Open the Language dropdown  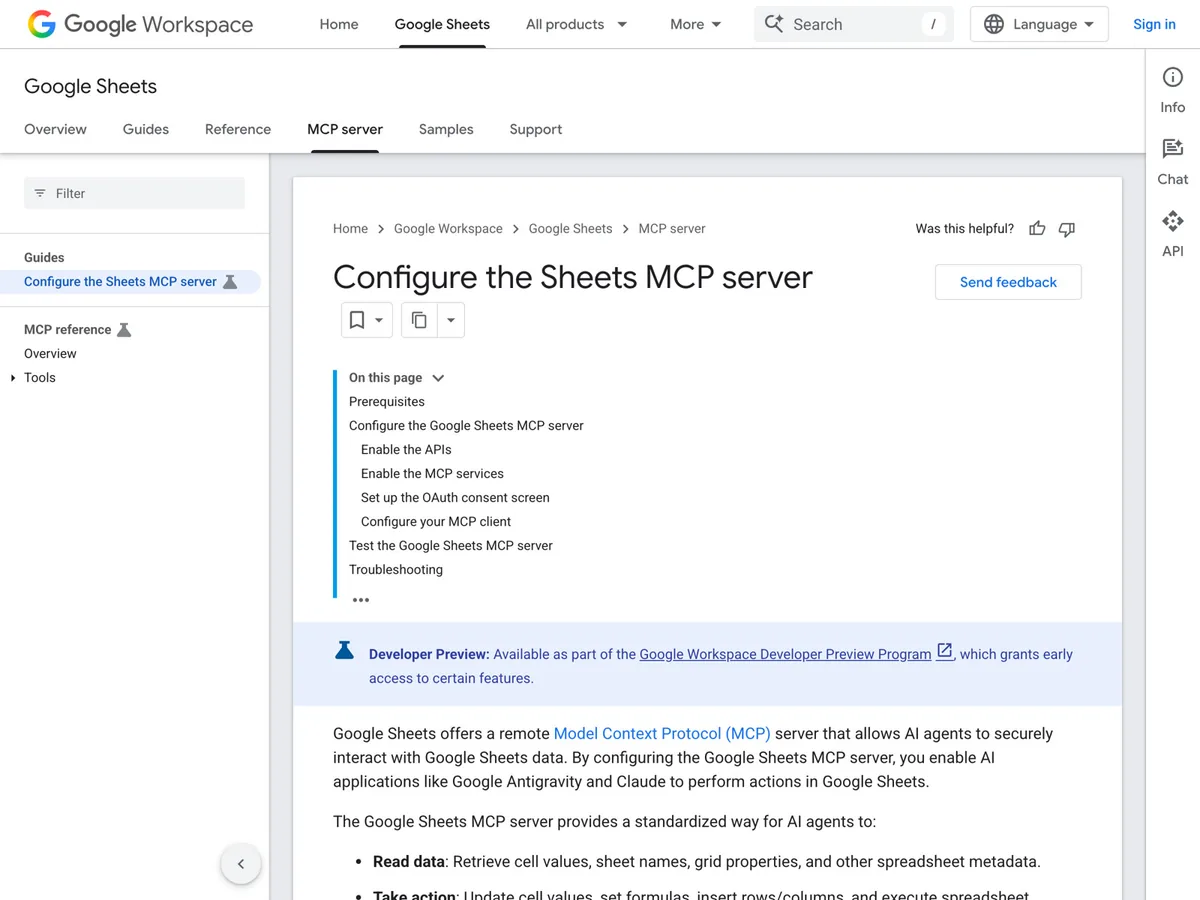[x=1039, y=24]
